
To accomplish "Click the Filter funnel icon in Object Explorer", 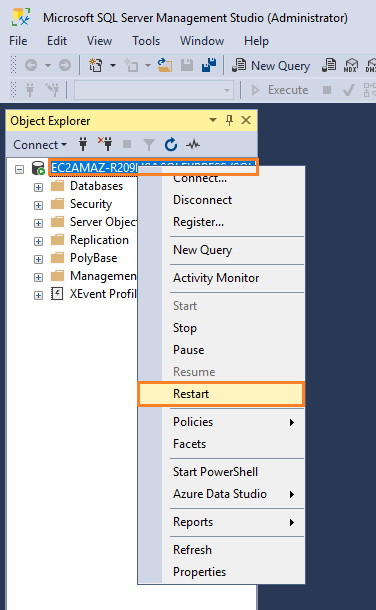I will 149,145.
